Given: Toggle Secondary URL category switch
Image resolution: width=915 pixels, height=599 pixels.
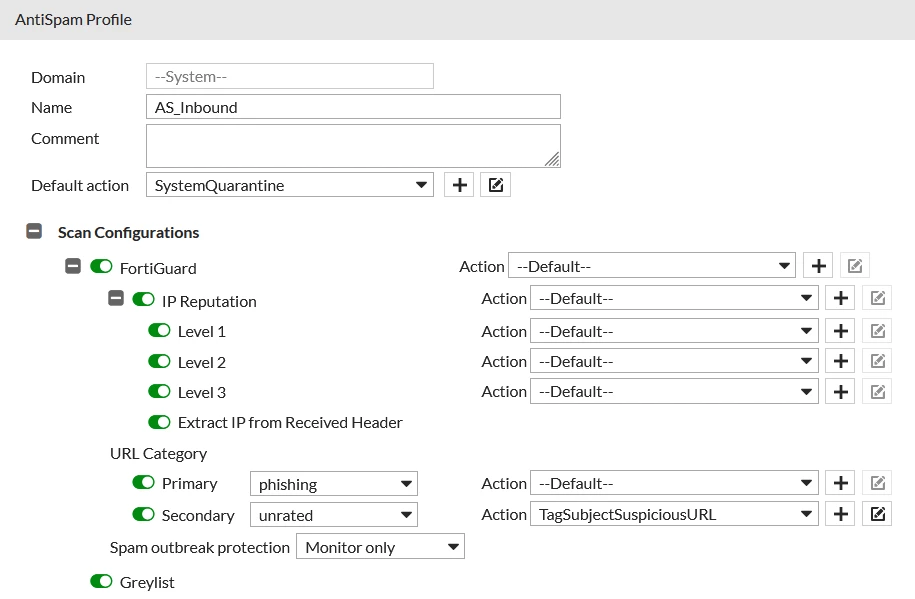Looking at the screenshot, I should 144,514.
